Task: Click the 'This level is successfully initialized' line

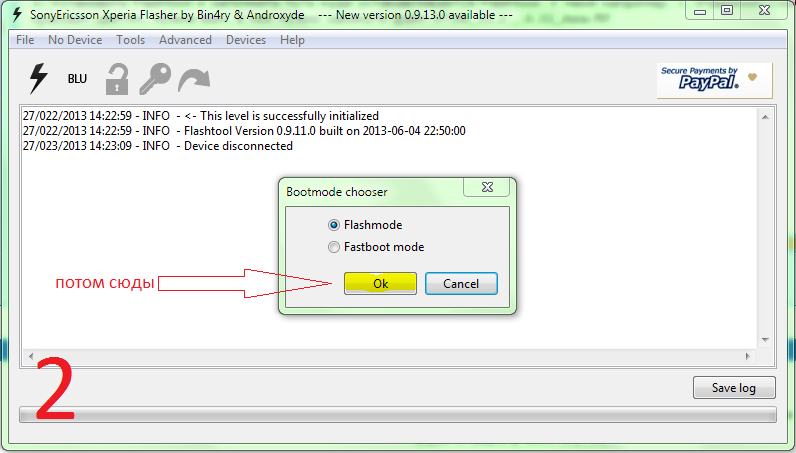Action: tap(201, 116)
